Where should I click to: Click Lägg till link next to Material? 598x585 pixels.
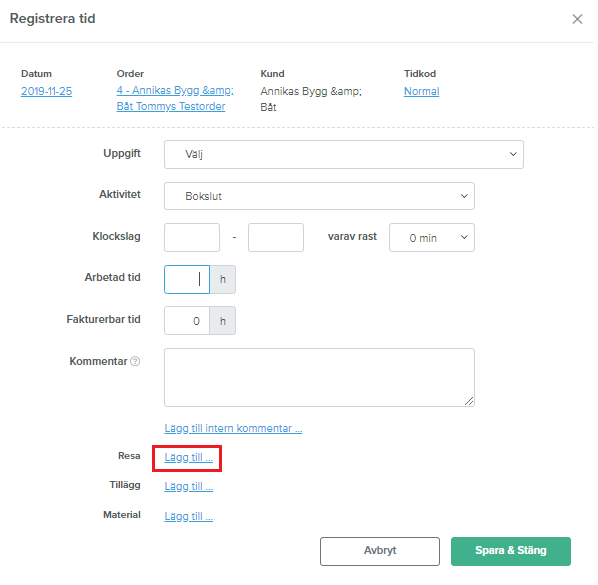click(188, 516)
